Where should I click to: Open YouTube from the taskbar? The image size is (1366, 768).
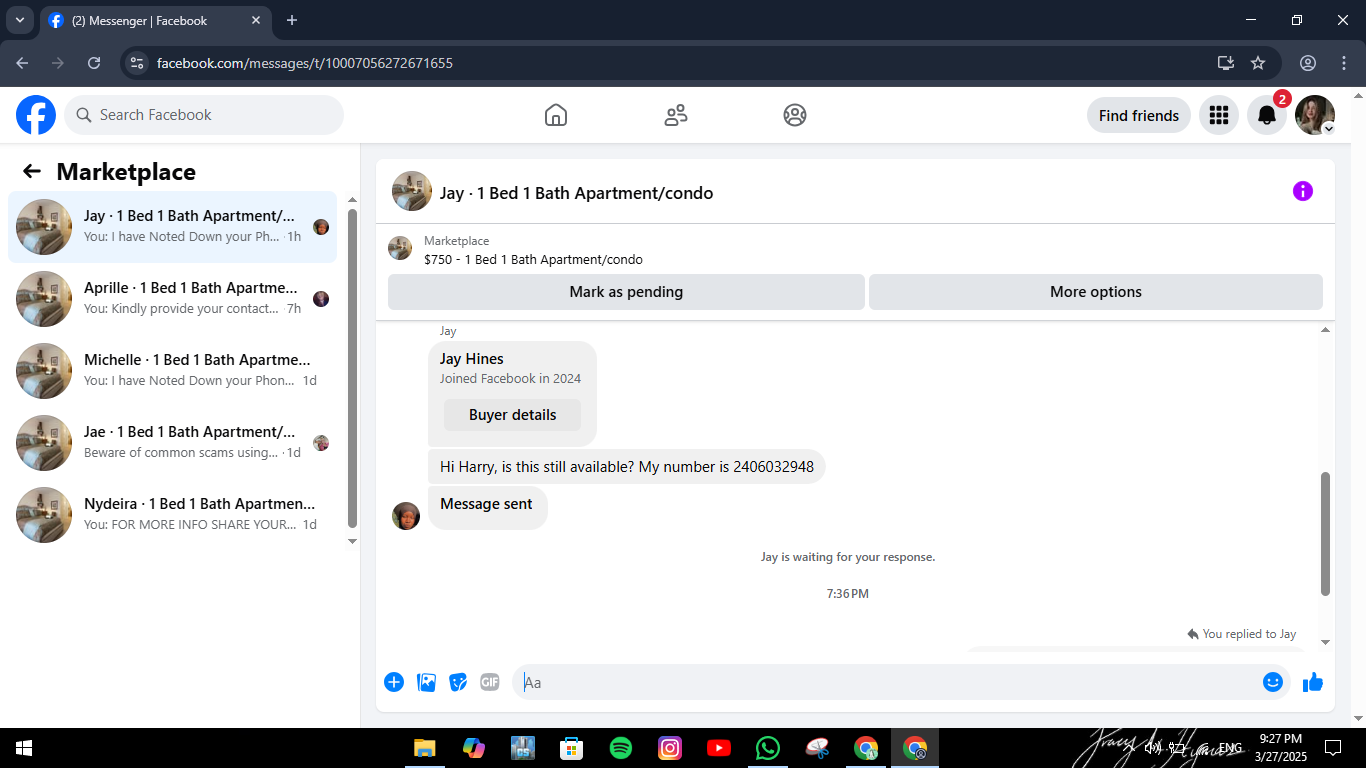719,748
